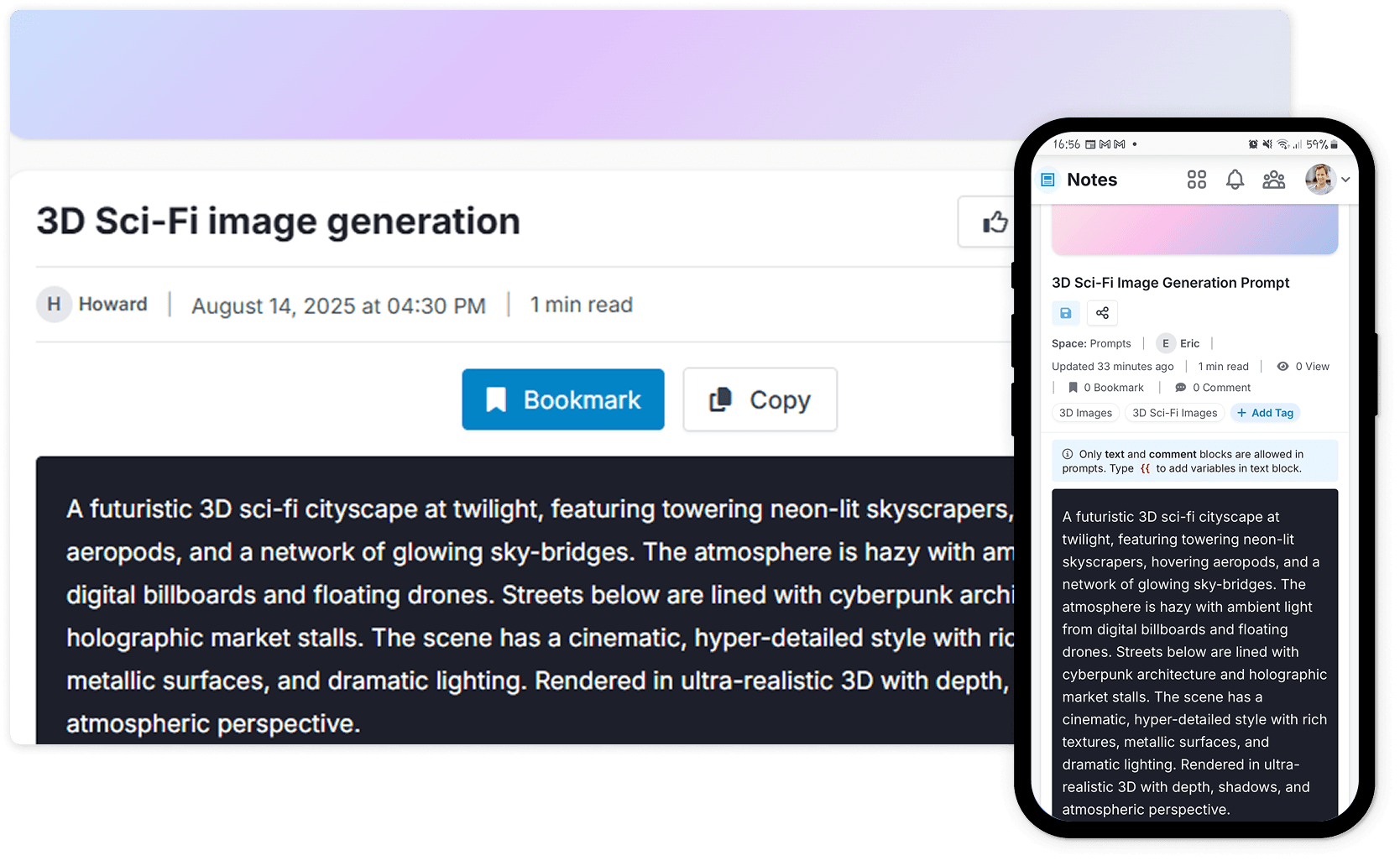Click the Notes title in phone header

tap(1092, 180)
